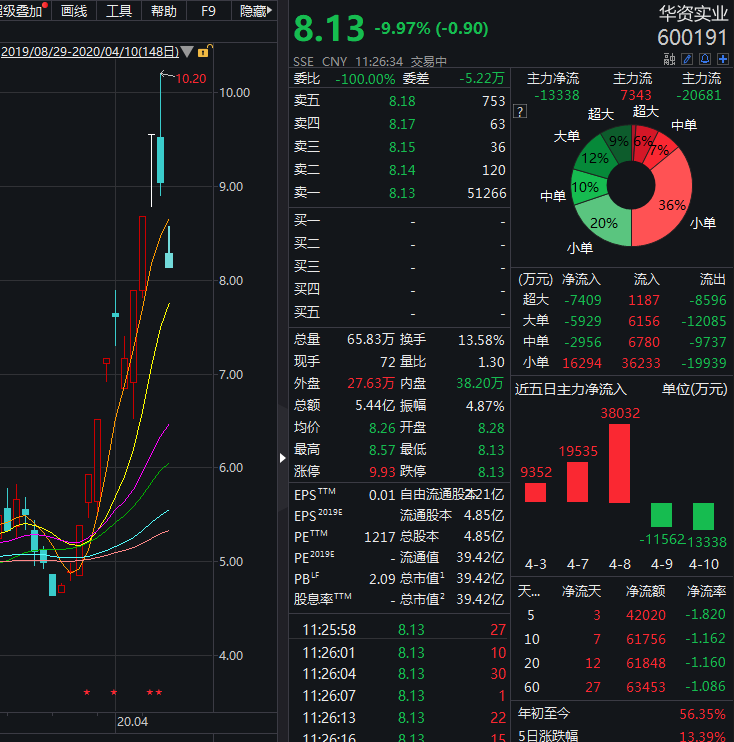Click the 委差 value -5.22万
Viewport: 734px width, 742px height.
[482, 78]
